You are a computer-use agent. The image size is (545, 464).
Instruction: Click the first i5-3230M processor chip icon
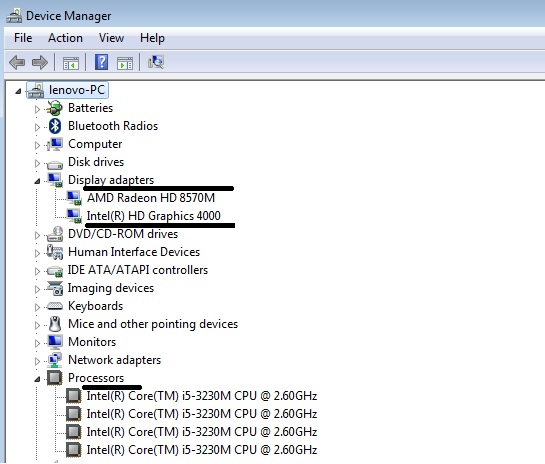pos(74,396)
